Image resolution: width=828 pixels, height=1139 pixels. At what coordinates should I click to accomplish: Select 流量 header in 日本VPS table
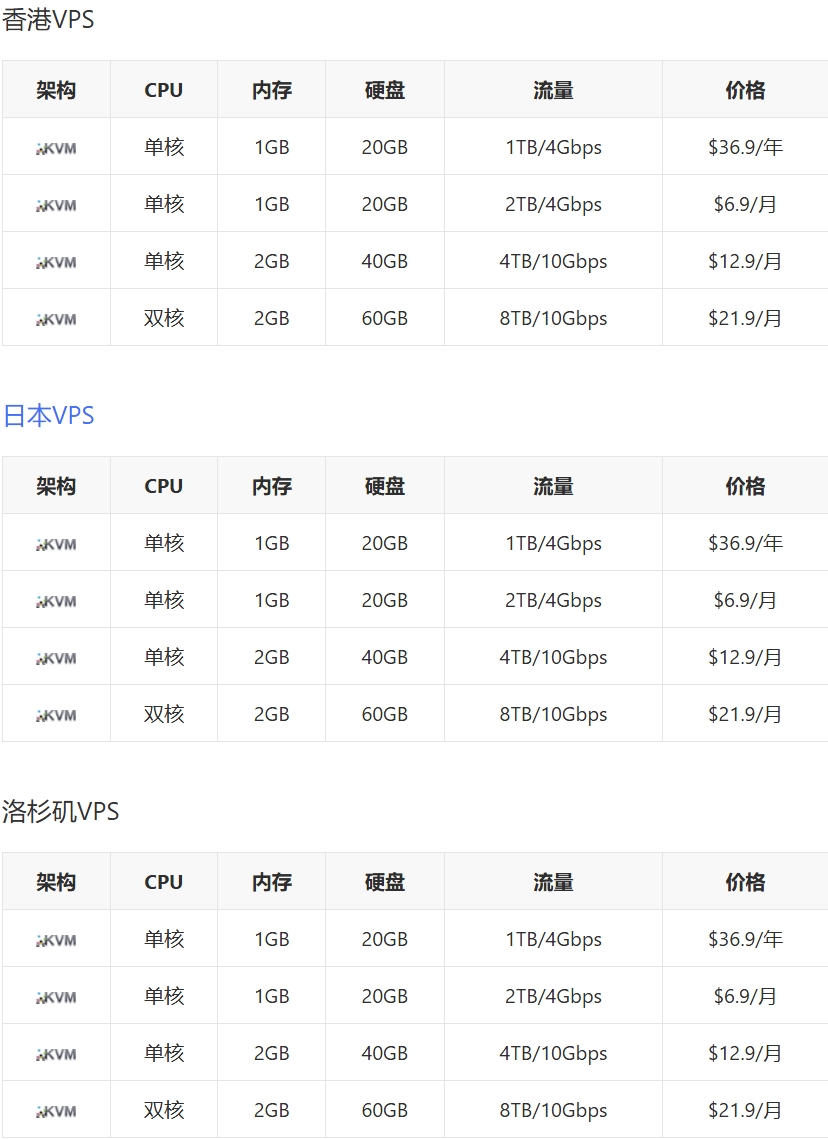pyautogui.click(x=553, y=486)
